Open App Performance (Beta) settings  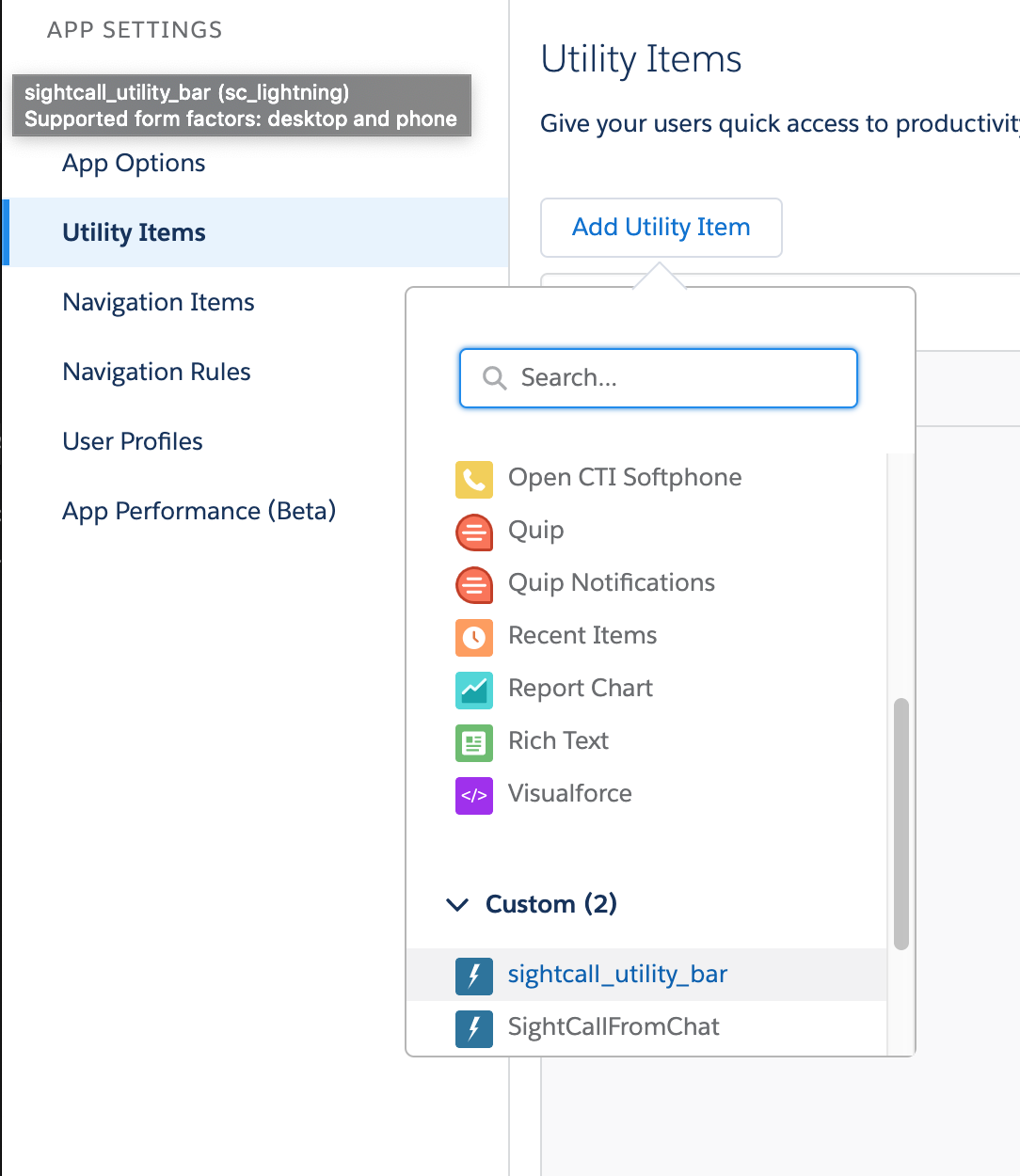click(x=199, y=511)
